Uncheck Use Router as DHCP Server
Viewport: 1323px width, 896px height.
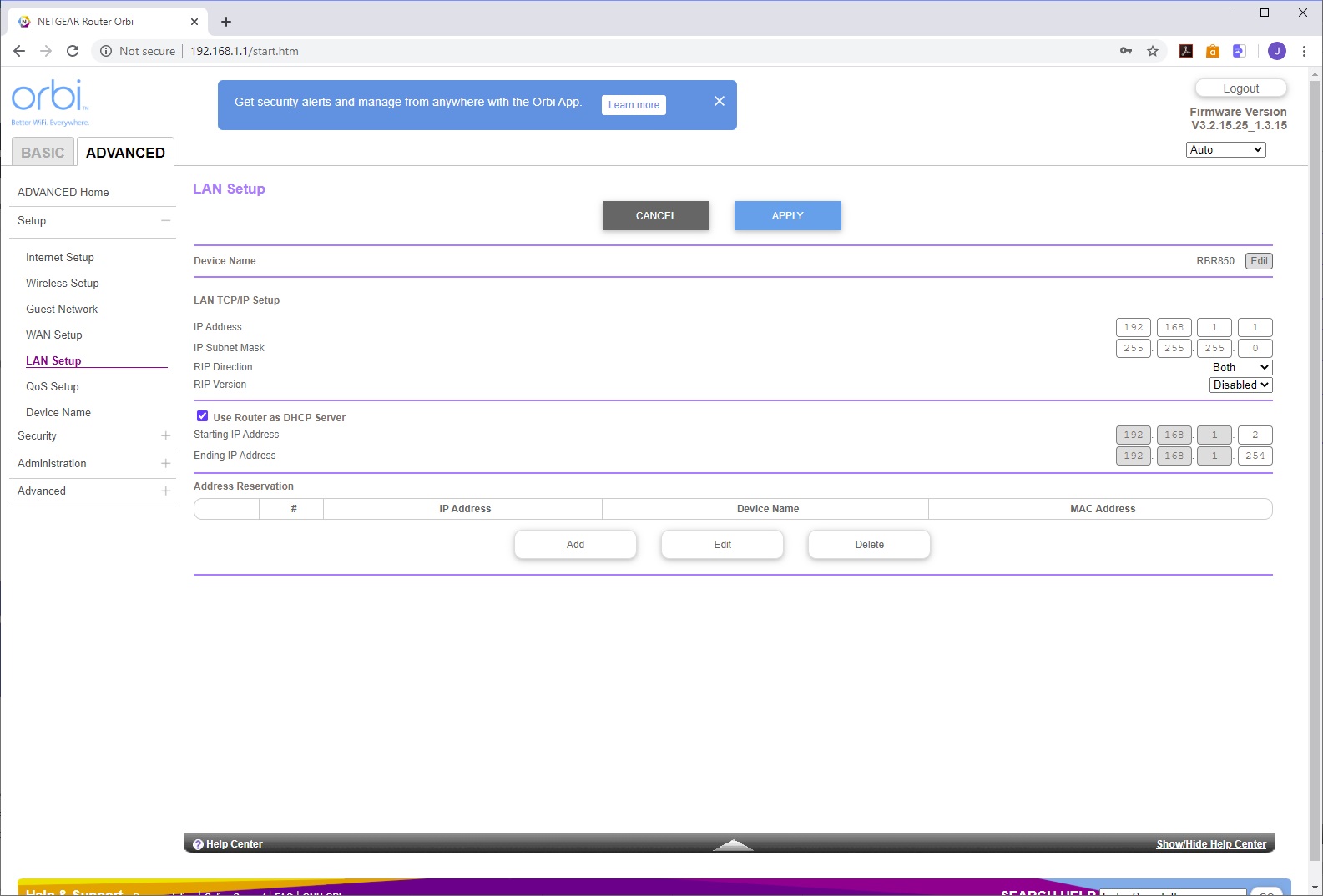(x=202, y=416)
